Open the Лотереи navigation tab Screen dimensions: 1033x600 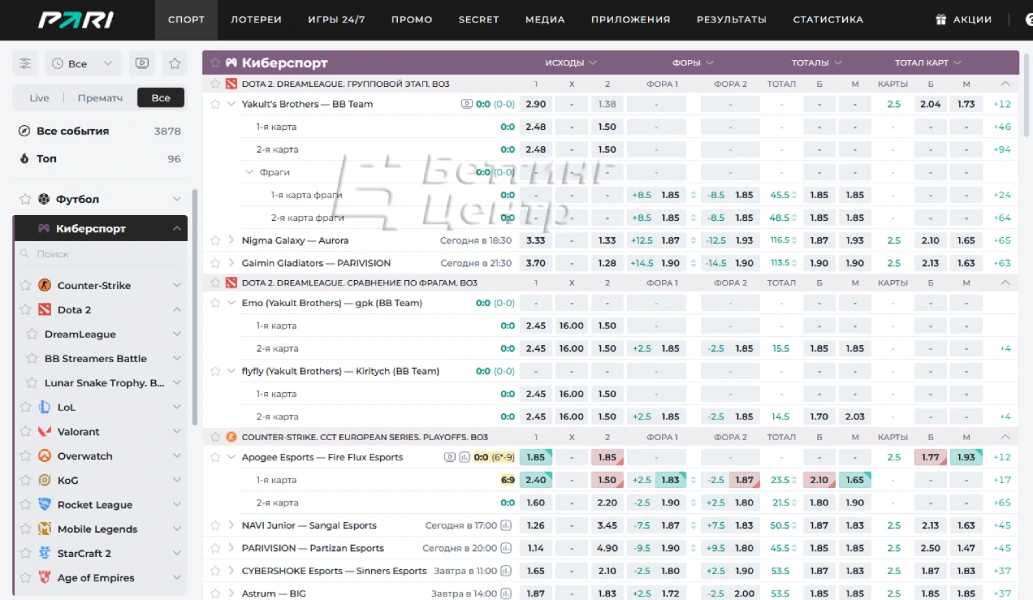pos(256,20)
